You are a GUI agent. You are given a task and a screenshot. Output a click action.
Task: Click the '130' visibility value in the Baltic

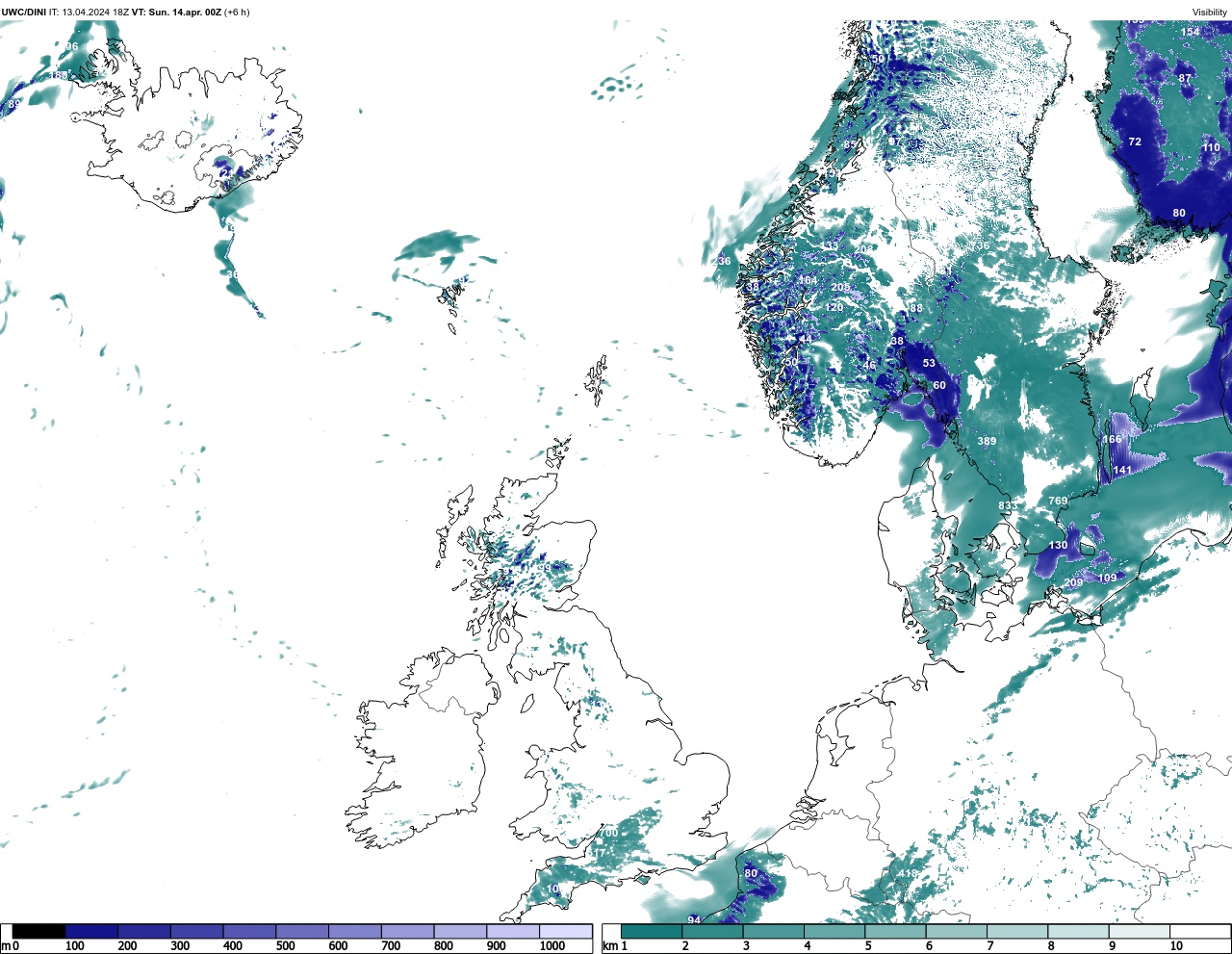(x=1058, y=545)
